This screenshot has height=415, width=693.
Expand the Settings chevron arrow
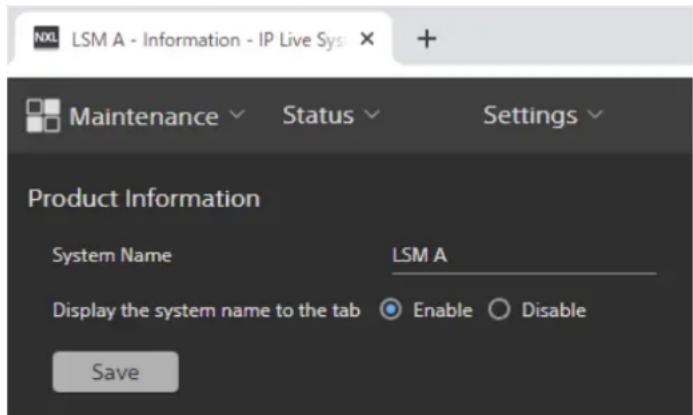[595, 115]
